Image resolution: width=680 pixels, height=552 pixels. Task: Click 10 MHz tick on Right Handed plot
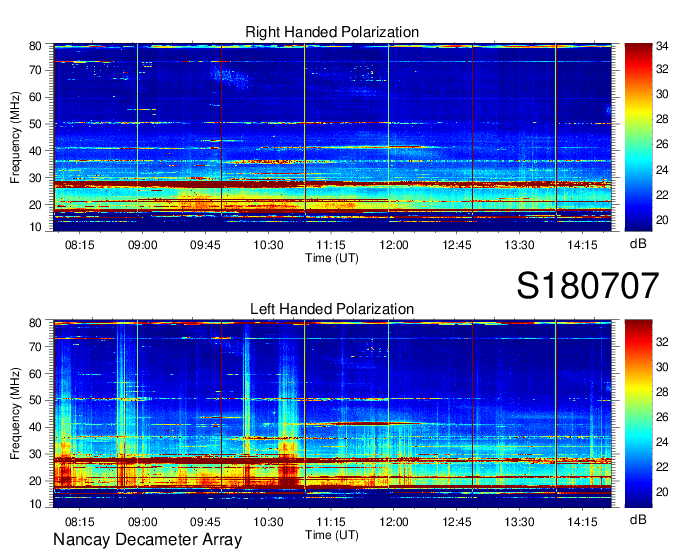click(x=35, y=227)
